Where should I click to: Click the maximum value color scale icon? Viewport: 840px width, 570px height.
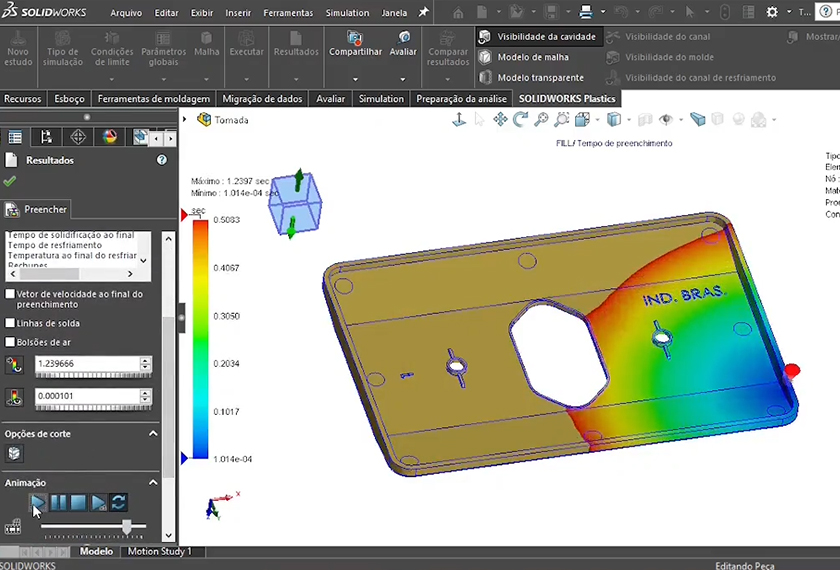click(x=14, y=365)
